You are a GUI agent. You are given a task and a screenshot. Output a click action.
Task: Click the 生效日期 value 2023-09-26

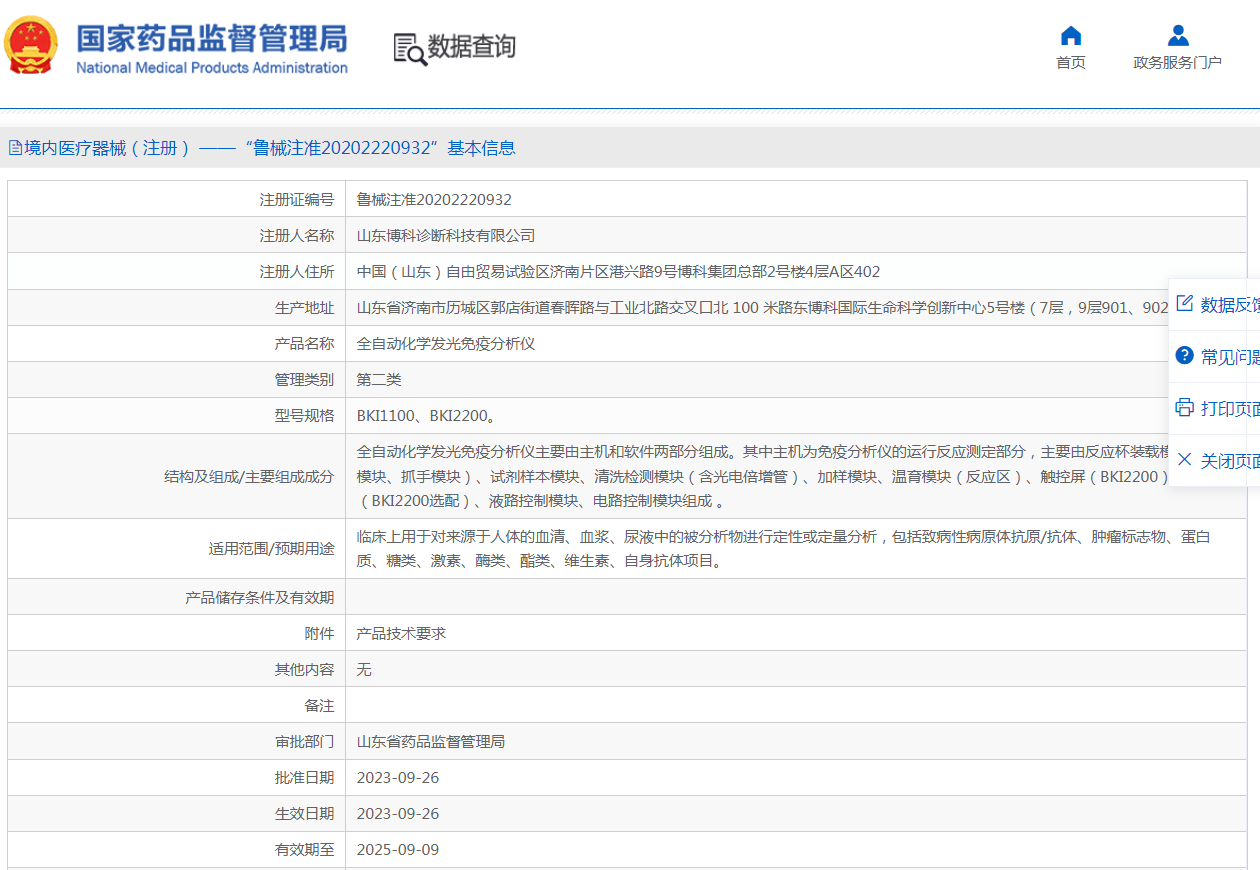(398, 814)
